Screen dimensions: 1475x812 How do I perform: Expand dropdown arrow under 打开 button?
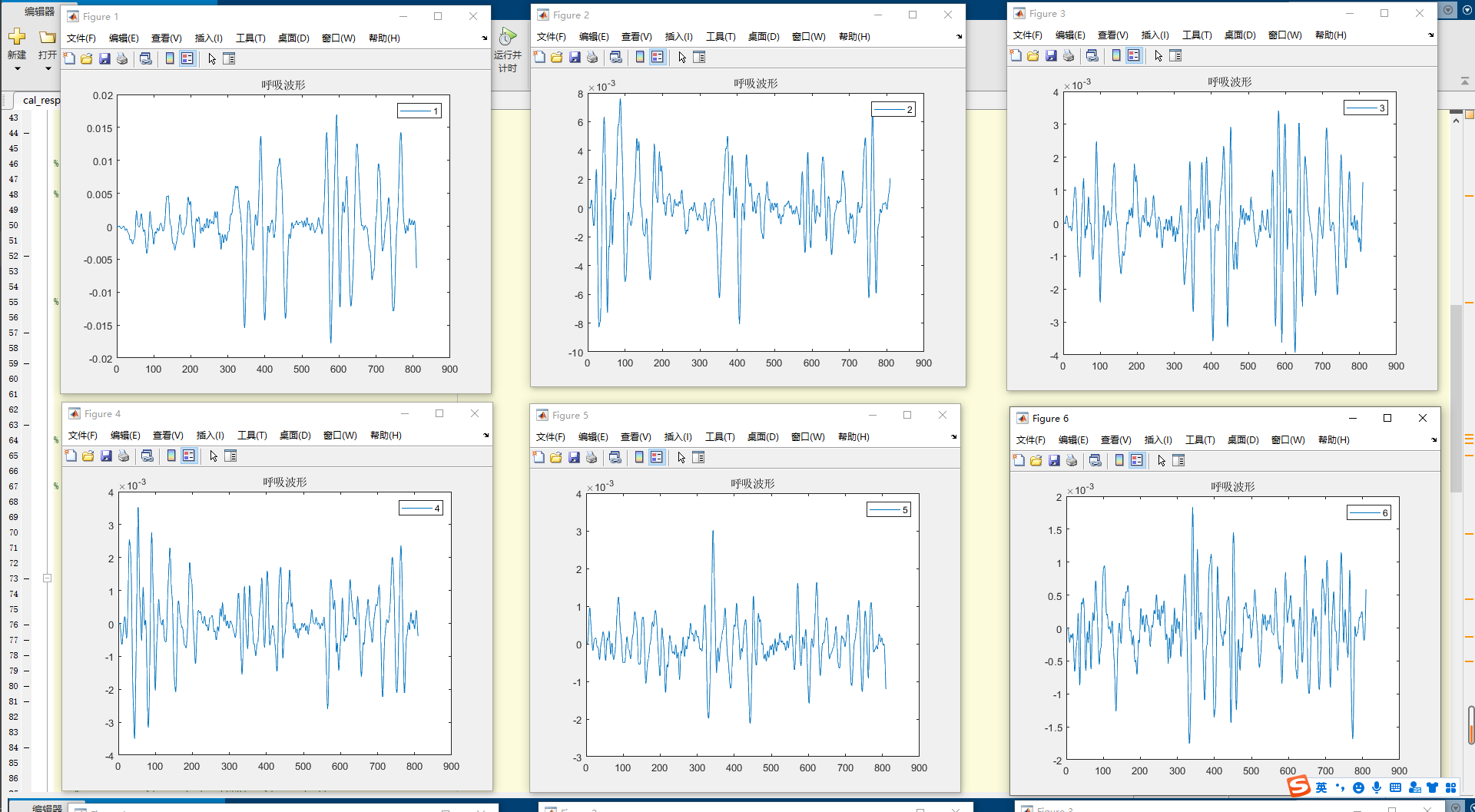click(48, 68)
